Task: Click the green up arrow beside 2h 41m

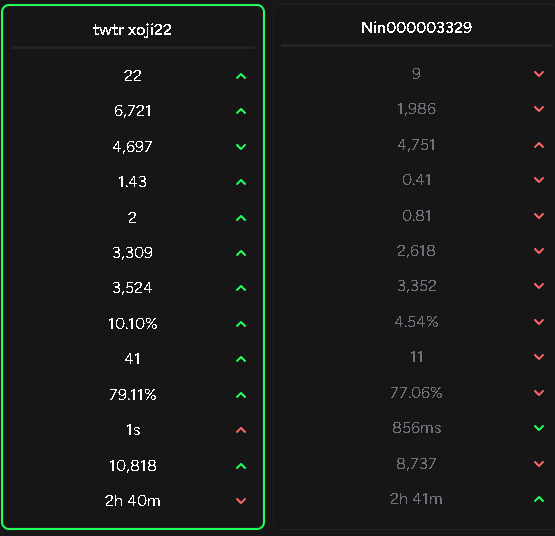Action: pyautogui.click(x=539, y=499)
